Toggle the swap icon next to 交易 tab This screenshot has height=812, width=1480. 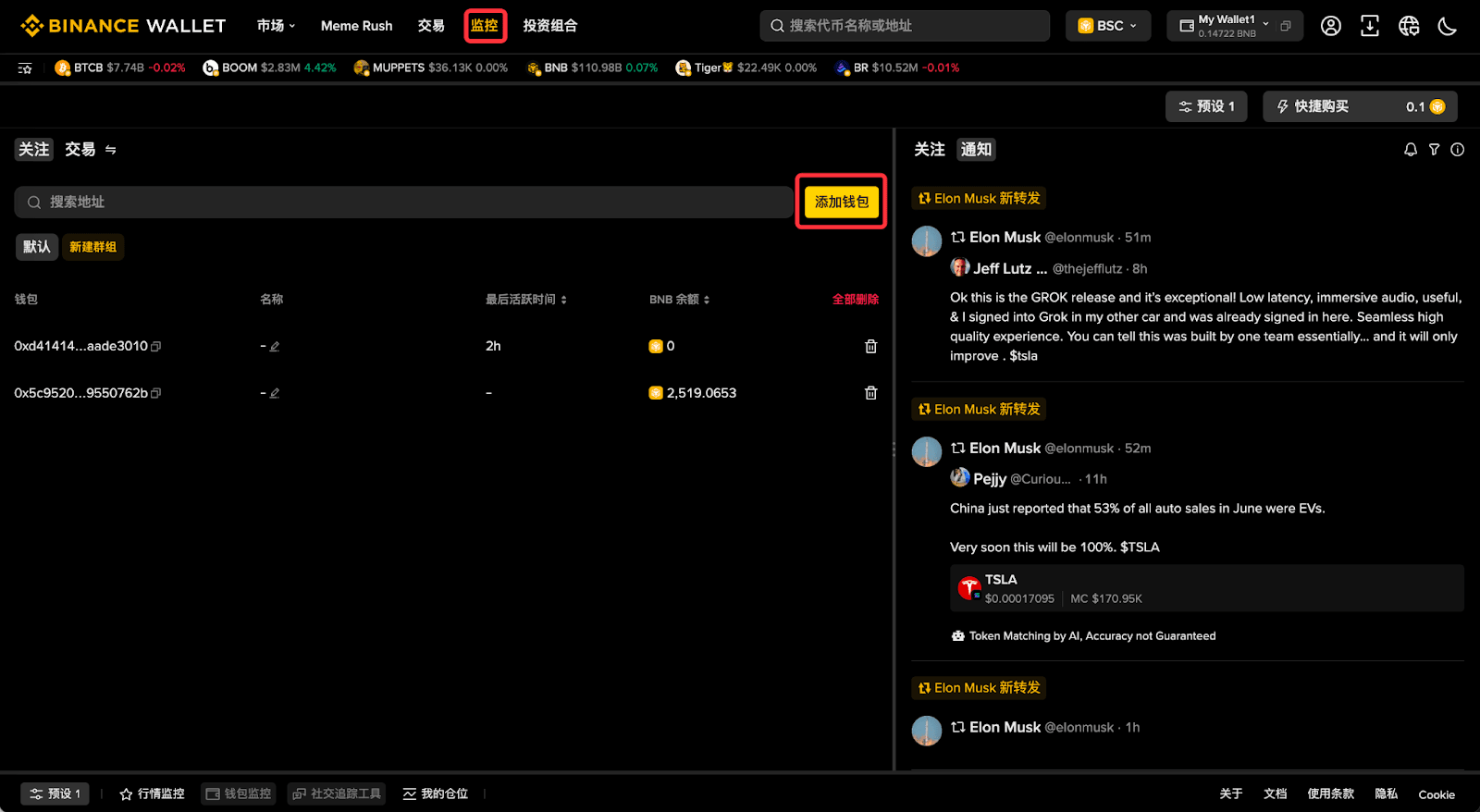tap(111, 149)
